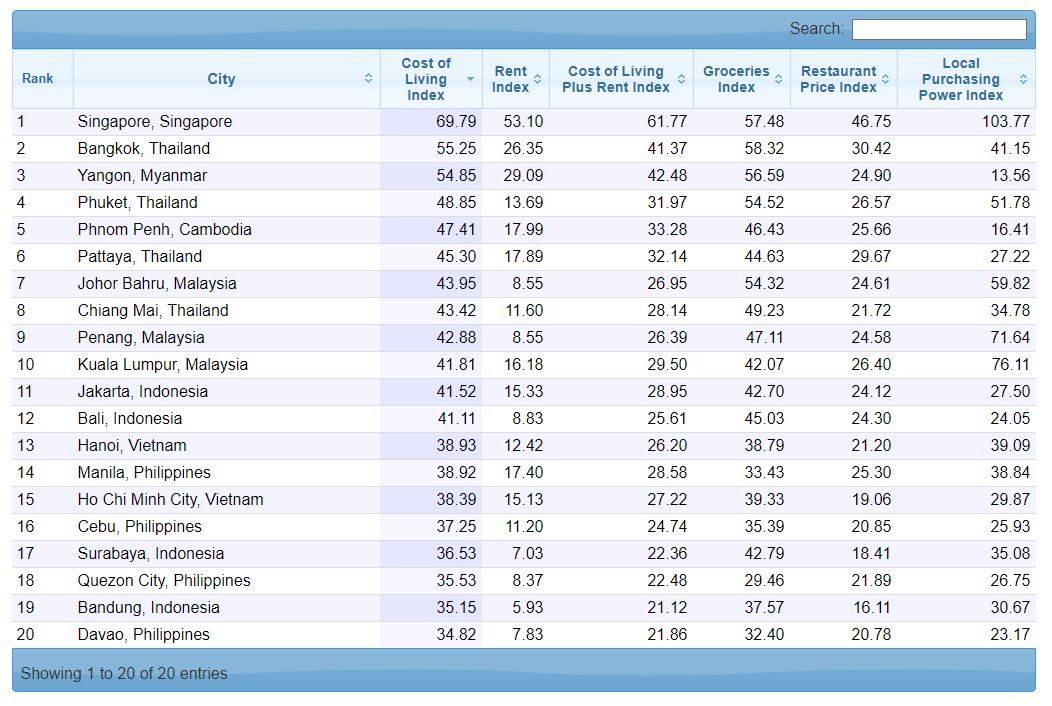Sort by Groceries Index column header
The width and height of the screenshot is (1052, 706).
pos(742,79)
